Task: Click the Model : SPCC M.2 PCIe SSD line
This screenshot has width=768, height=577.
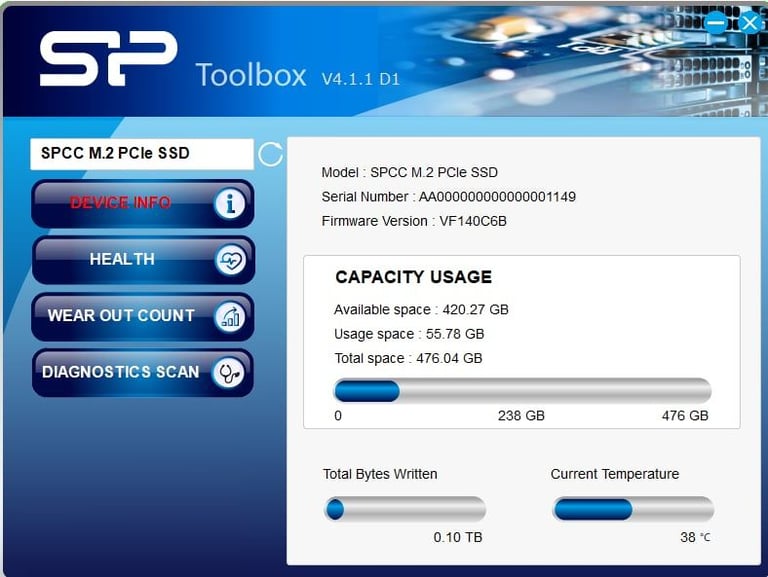Action: pyautogui.click(x=409, y=172)
